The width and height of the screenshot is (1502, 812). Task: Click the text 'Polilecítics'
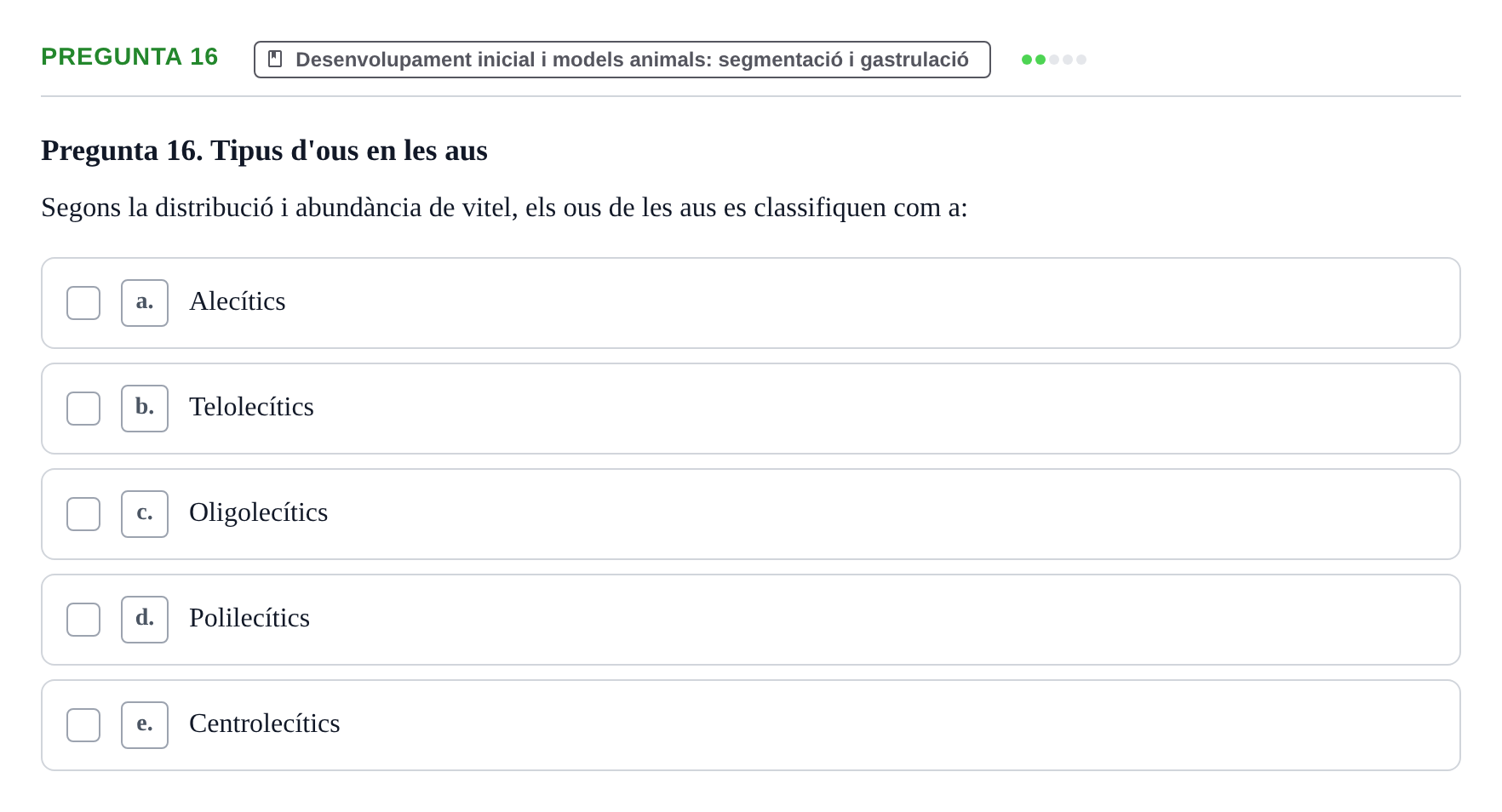coord(249,618)
